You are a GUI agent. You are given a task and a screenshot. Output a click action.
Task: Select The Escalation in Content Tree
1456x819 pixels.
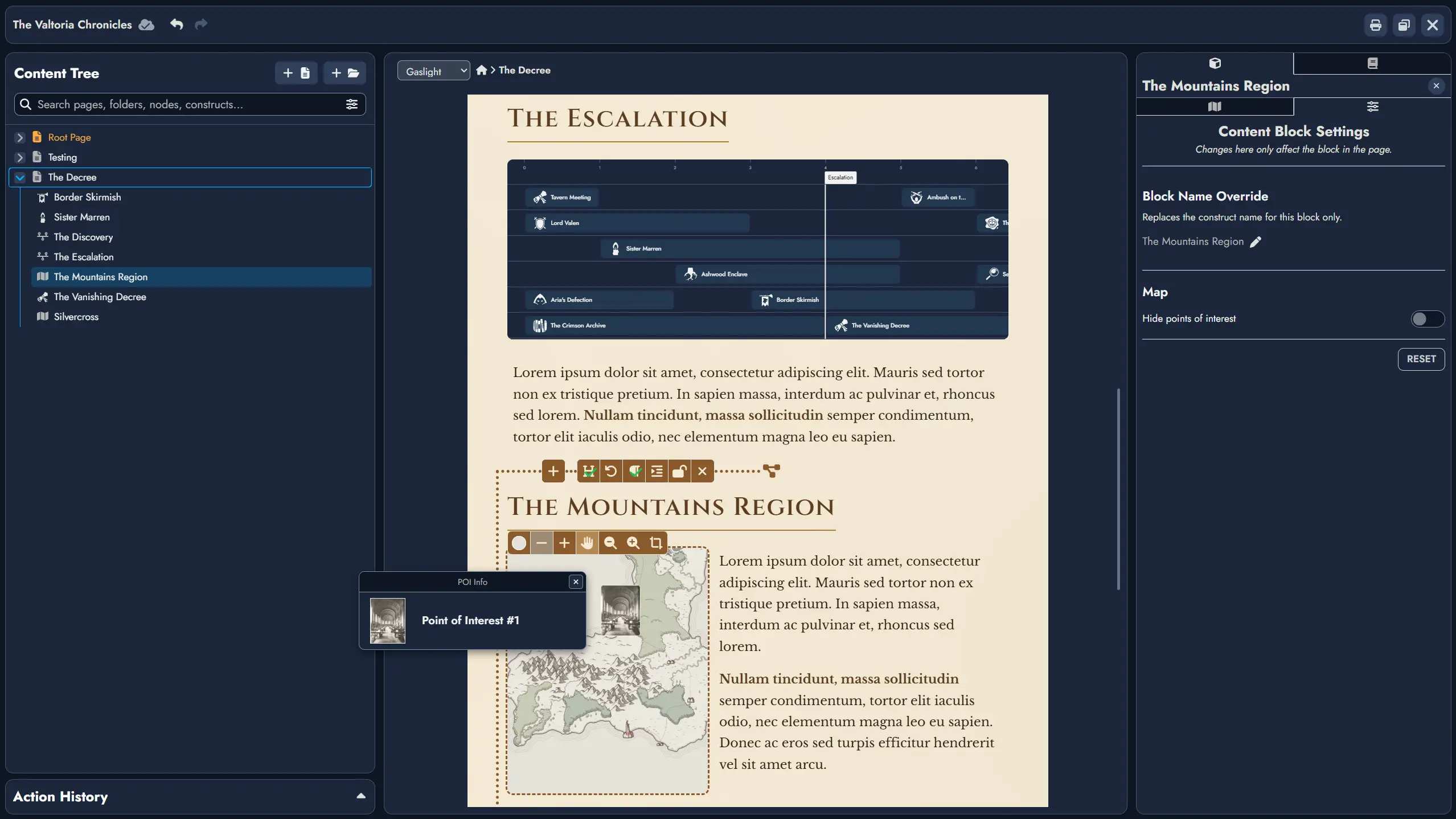[202, 257]
